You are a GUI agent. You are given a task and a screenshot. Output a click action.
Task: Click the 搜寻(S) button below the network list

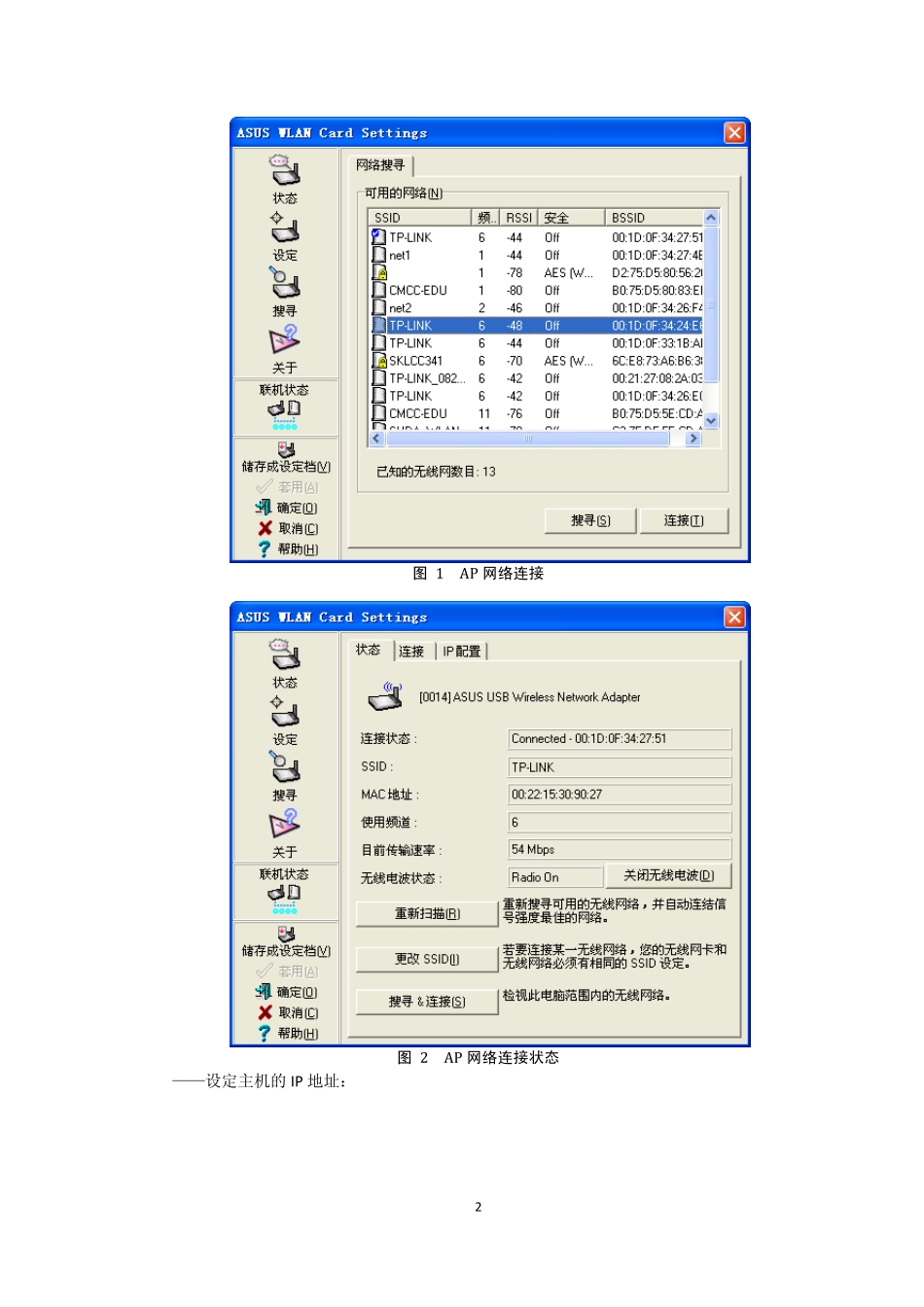pos(590,521)
